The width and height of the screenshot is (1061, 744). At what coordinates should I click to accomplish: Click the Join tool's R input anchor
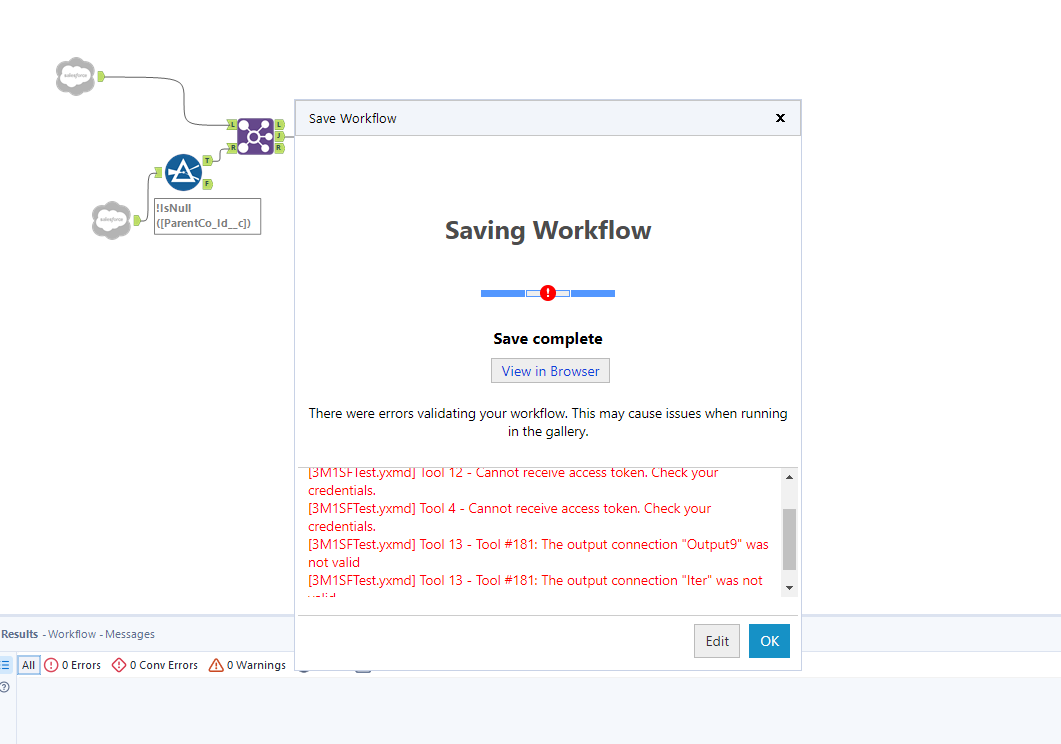pyautogui.click(x=232, y=147)
